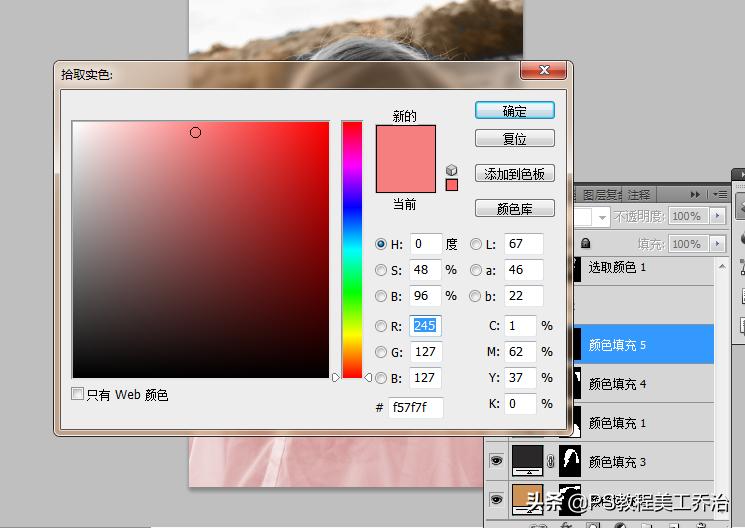
Task: Click the hue slider's right triangle marker
Action: pos(368,377)
